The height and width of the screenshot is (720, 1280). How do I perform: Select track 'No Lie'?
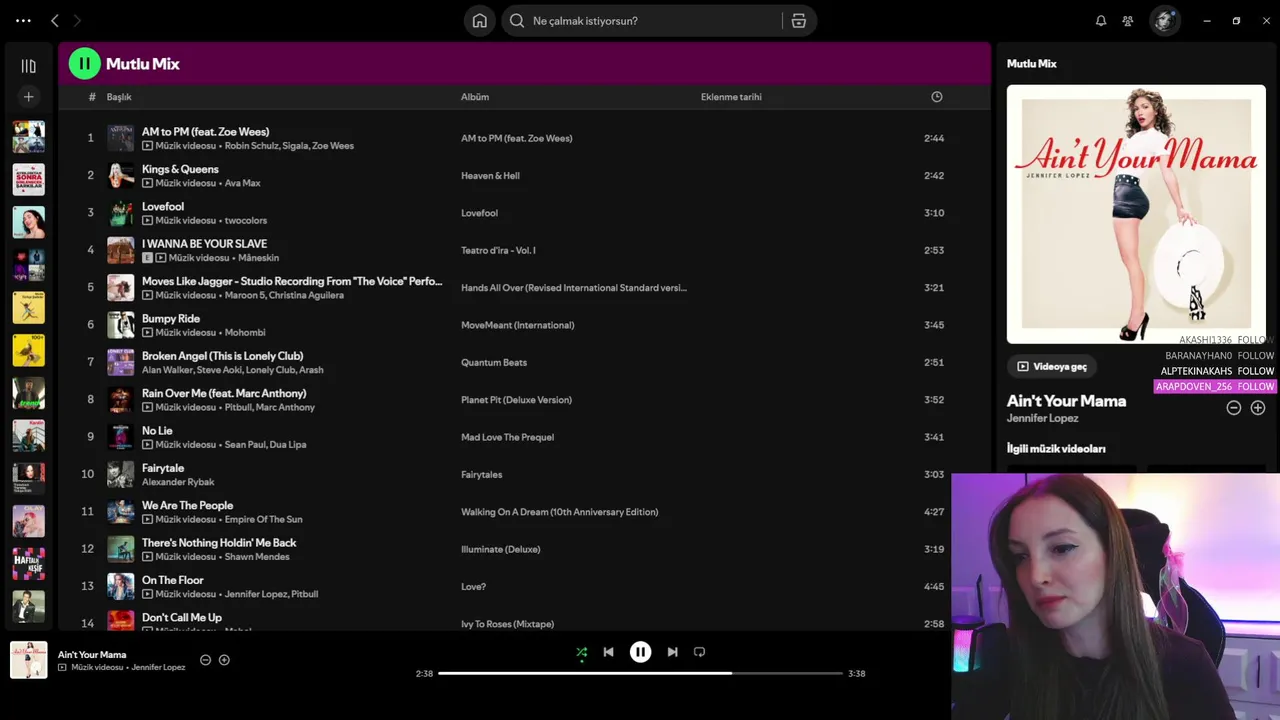157,430
